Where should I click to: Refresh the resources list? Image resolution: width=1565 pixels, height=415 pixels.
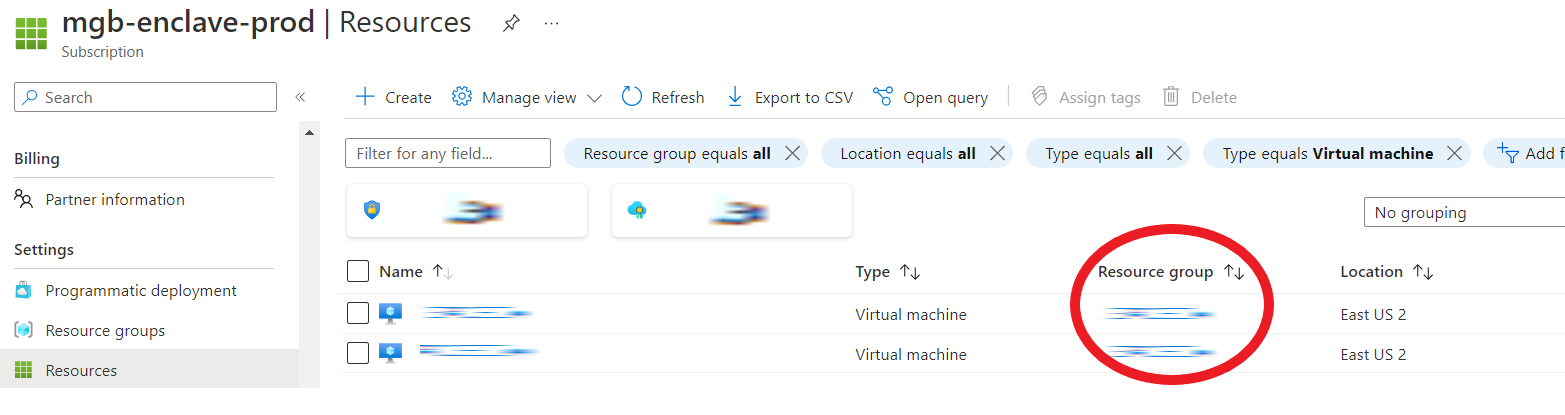[x=663, y=97]
